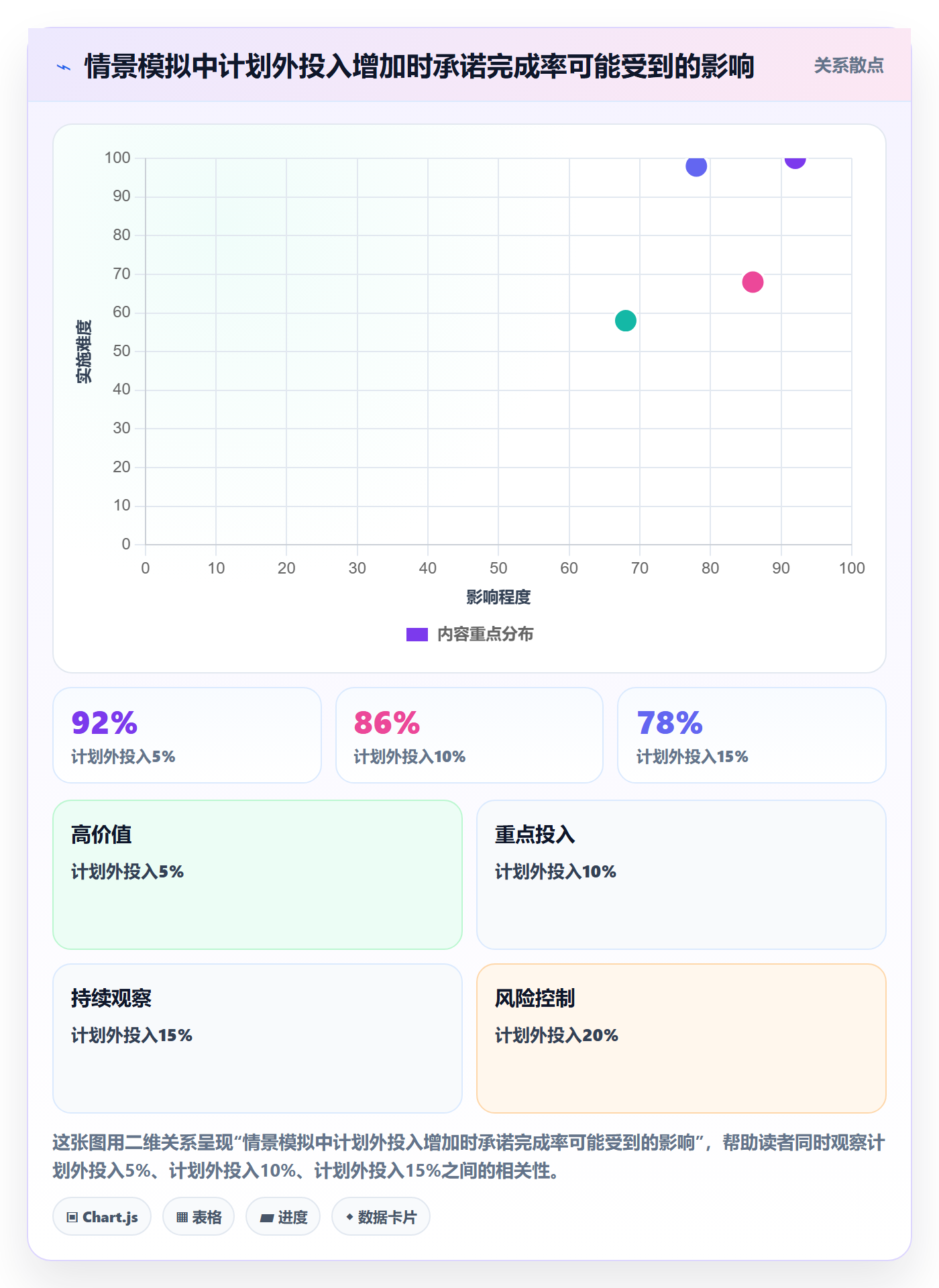
Task: Click the lightning bolt icon beside the title
Action: tap(64, 67)
